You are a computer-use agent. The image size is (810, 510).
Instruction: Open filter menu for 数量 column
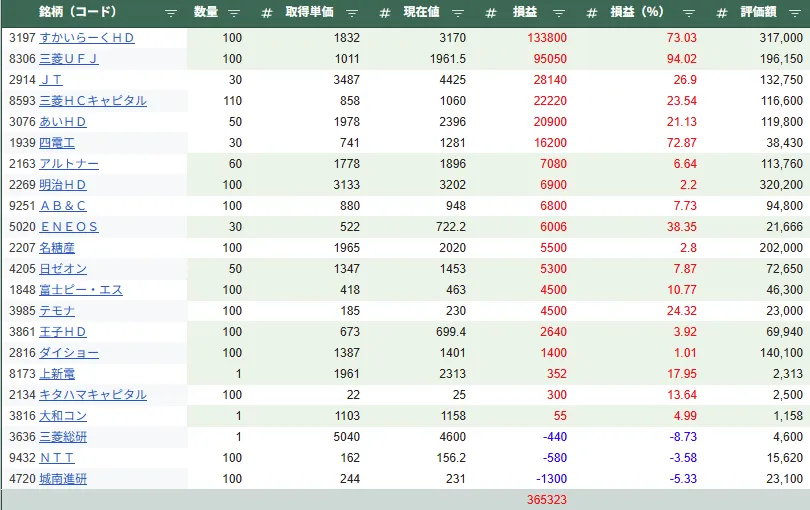coord(234,13)
